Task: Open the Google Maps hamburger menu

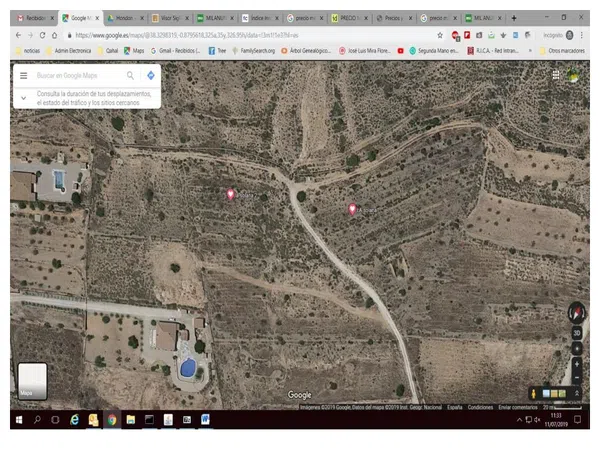Action: click(23, 75)
